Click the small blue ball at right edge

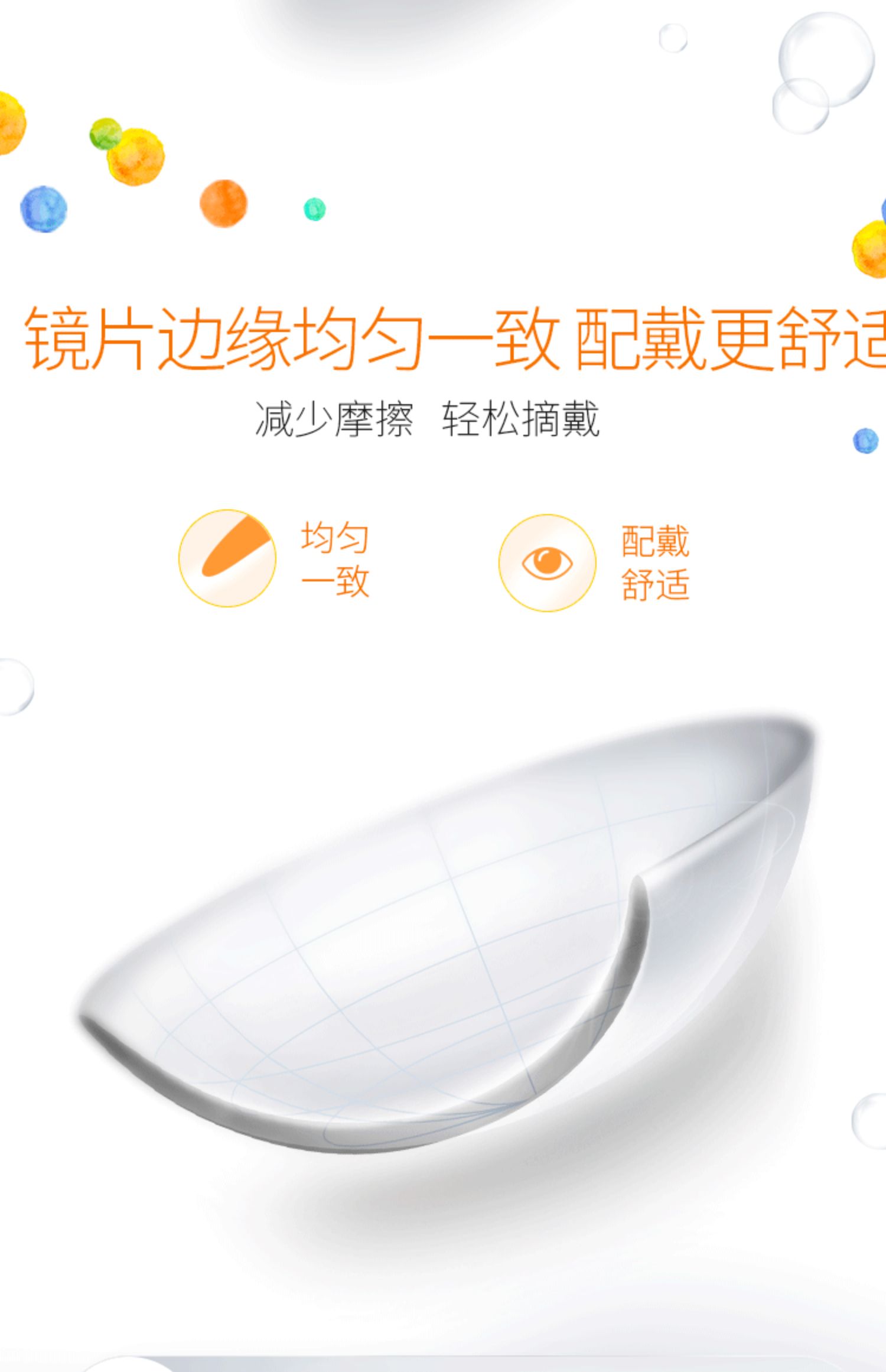pos(866,441)
